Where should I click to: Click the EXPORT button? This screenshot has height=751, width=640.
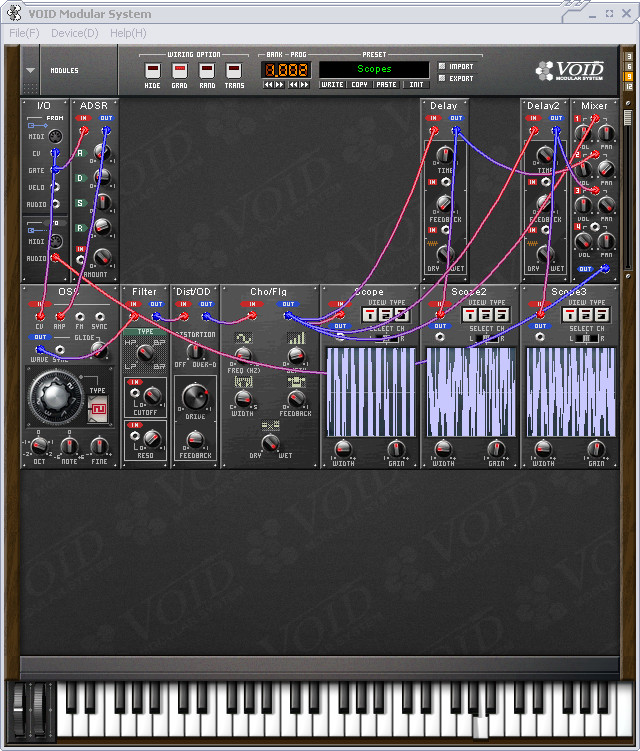pos(456,78)
